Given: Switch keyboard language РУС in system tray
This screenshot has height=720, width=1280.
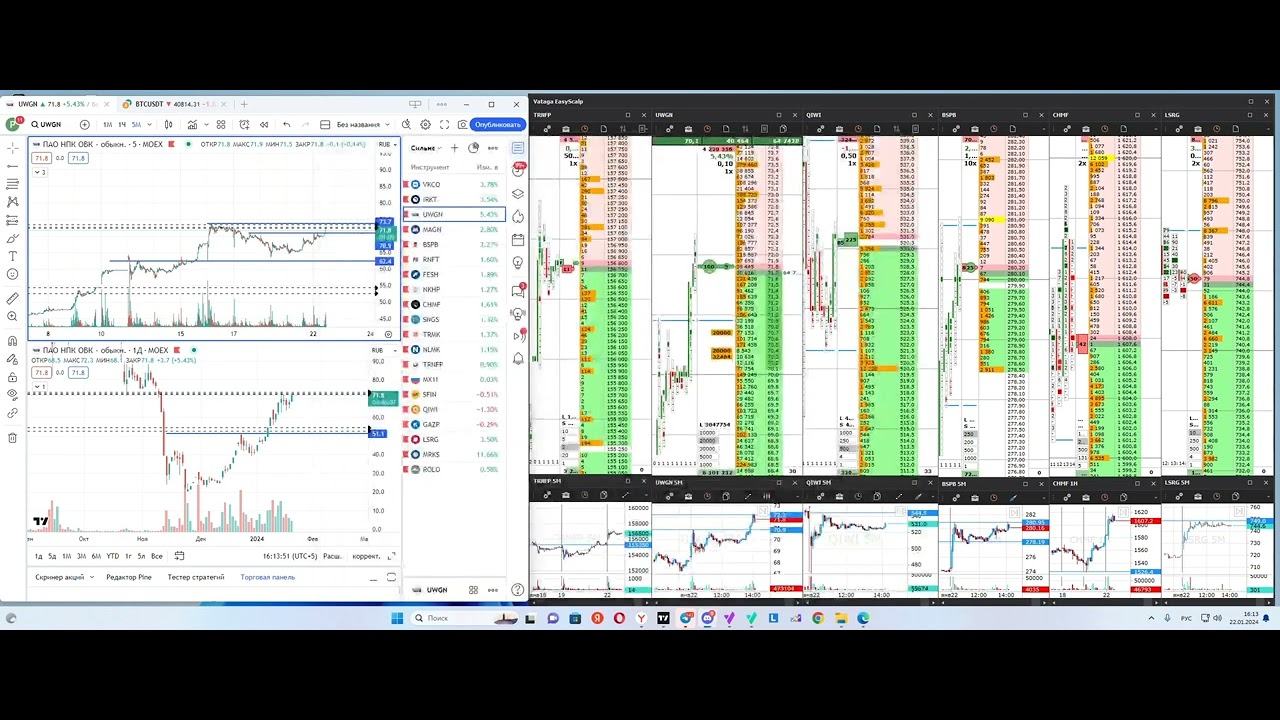Looking at the screenshot, I should (x=1186, y=618).
